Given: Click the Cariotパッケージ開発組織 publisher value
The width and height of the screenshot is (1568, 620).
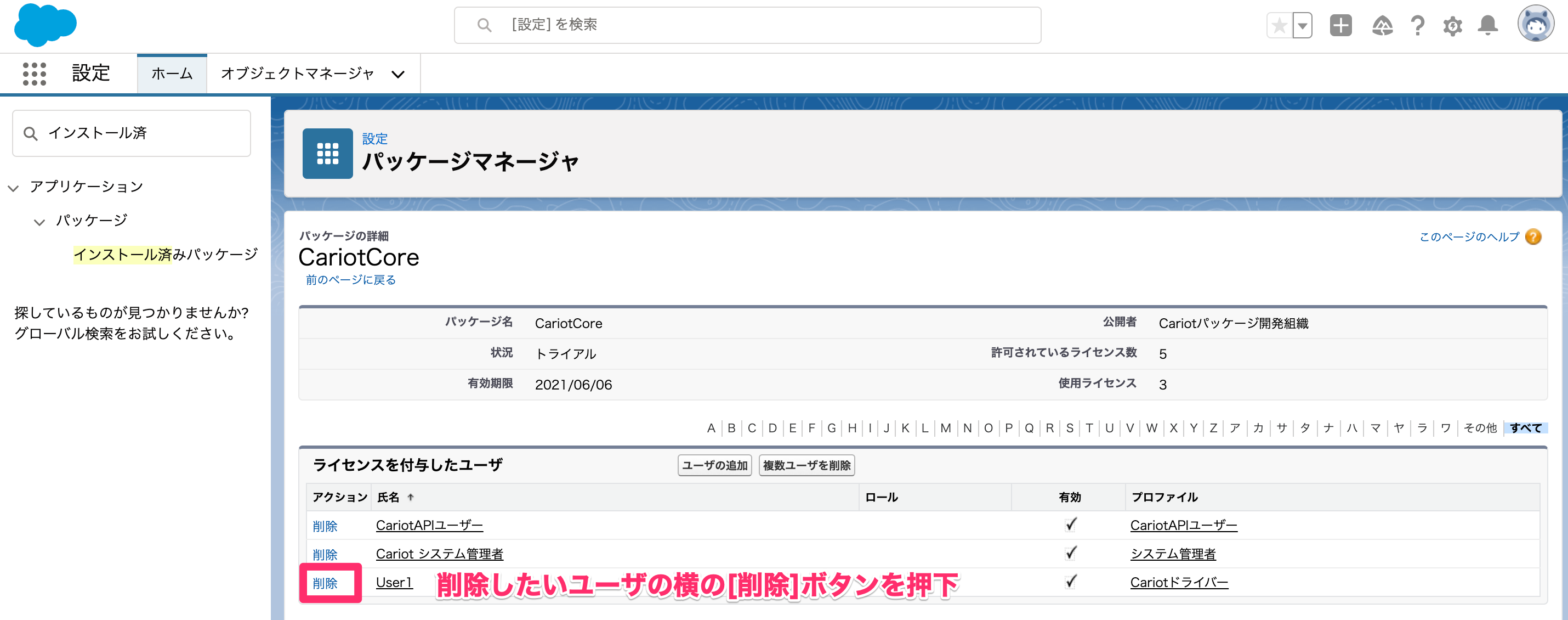Looking at the screenshot, I should point(1233,323).
